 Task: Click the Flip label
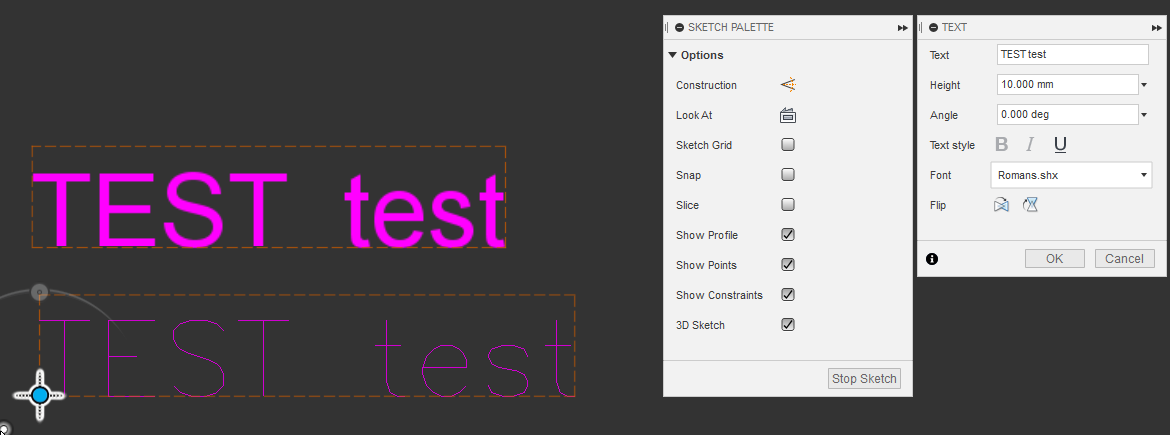click(938, 205)
